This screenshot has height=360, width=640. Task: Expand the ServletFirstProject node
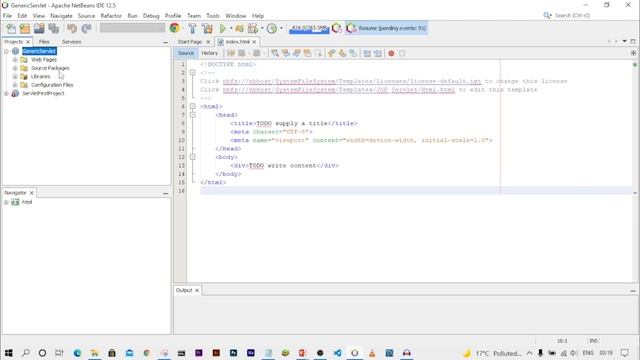click(x=6, y=93)
